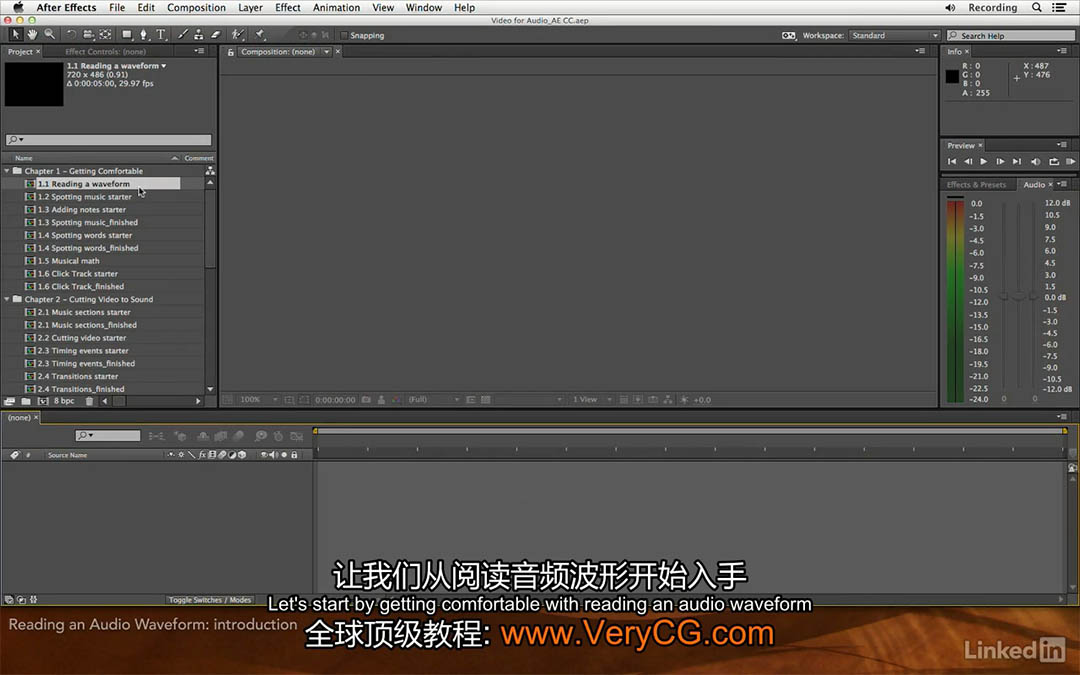Select the Zoom magnifier tool
Screen dimensions: 1080x675
(50, 34)
